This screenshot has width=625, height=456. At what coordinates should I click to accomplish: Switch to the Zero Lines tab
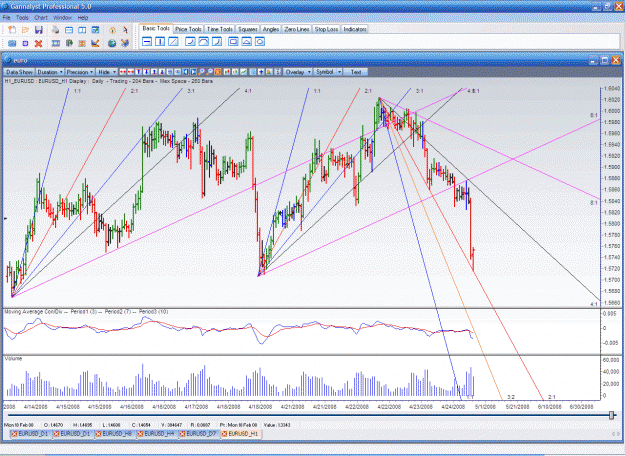[x=297, y=29]
